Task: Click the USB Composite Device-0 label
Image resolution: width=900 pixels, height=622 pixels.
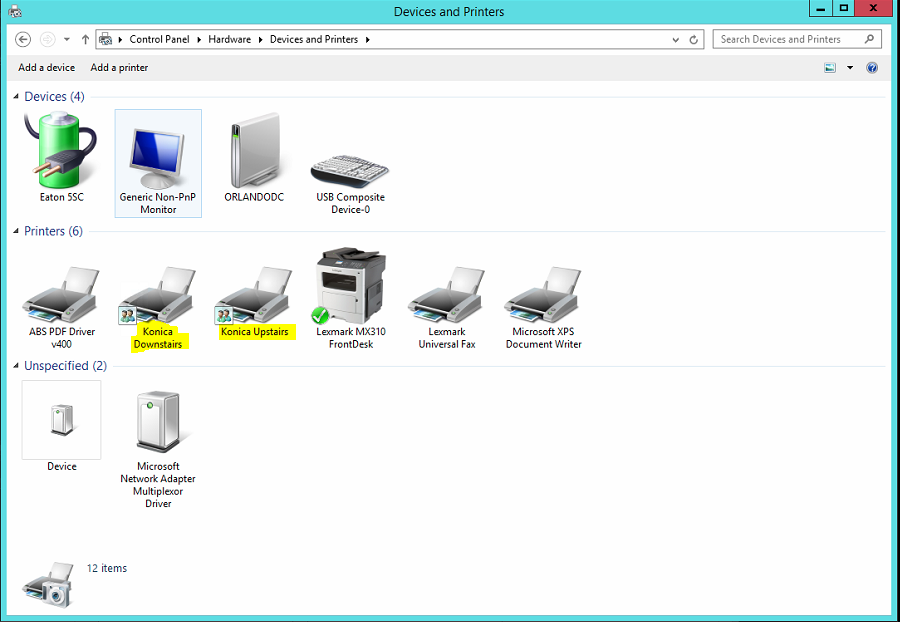Action: tap(350, 203)
